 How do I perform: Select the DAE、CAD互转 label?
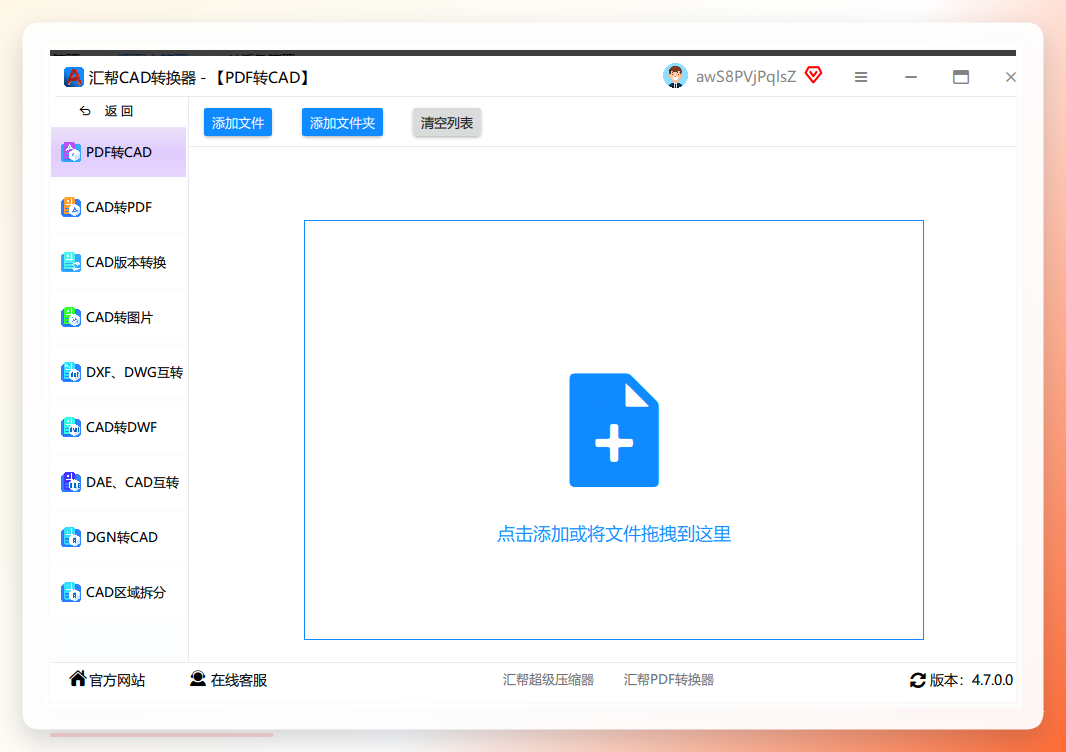click(133, 483)
